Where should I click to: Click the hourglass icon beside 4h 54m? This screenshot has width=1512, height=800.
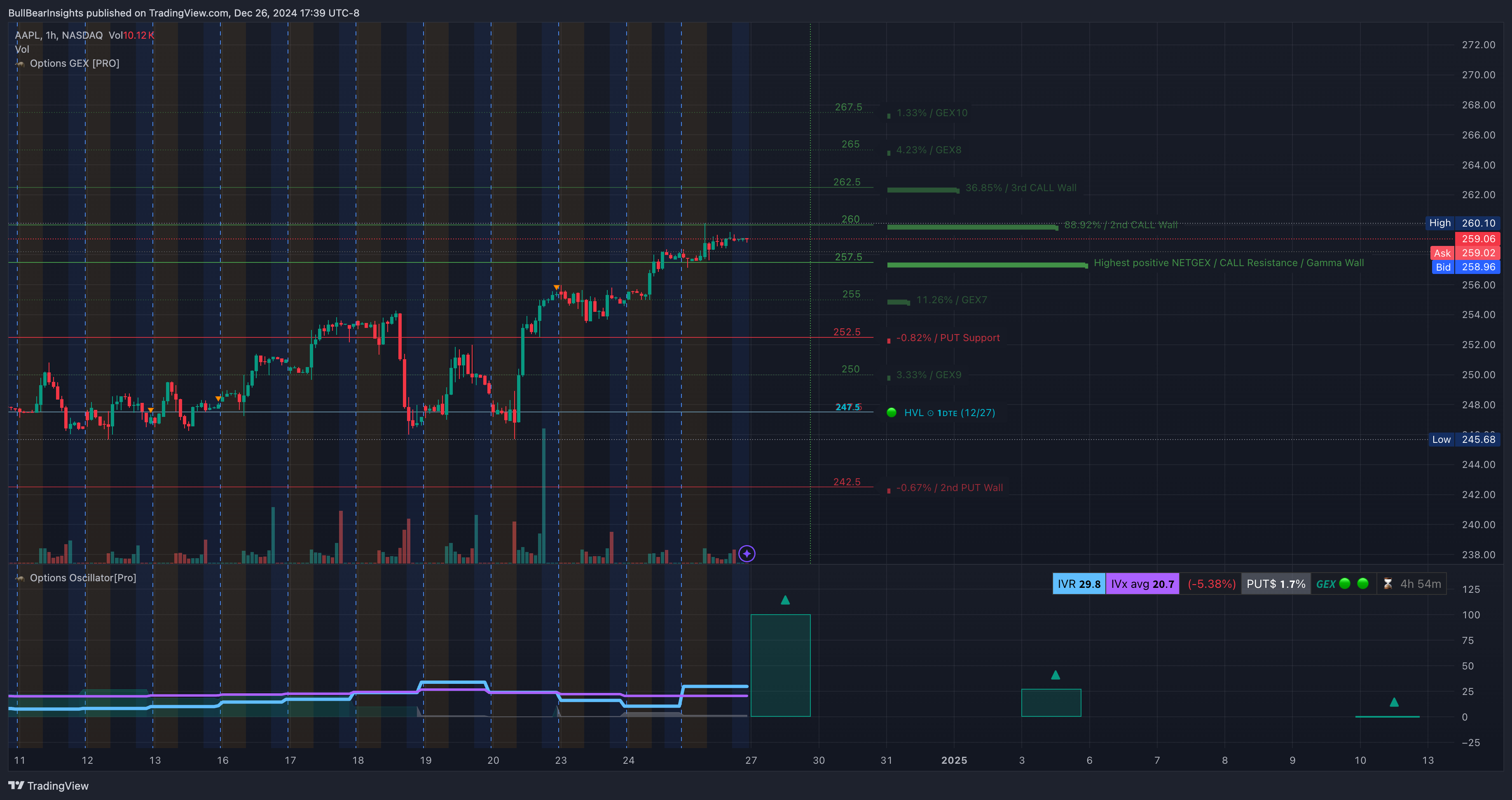(1388, 584)
